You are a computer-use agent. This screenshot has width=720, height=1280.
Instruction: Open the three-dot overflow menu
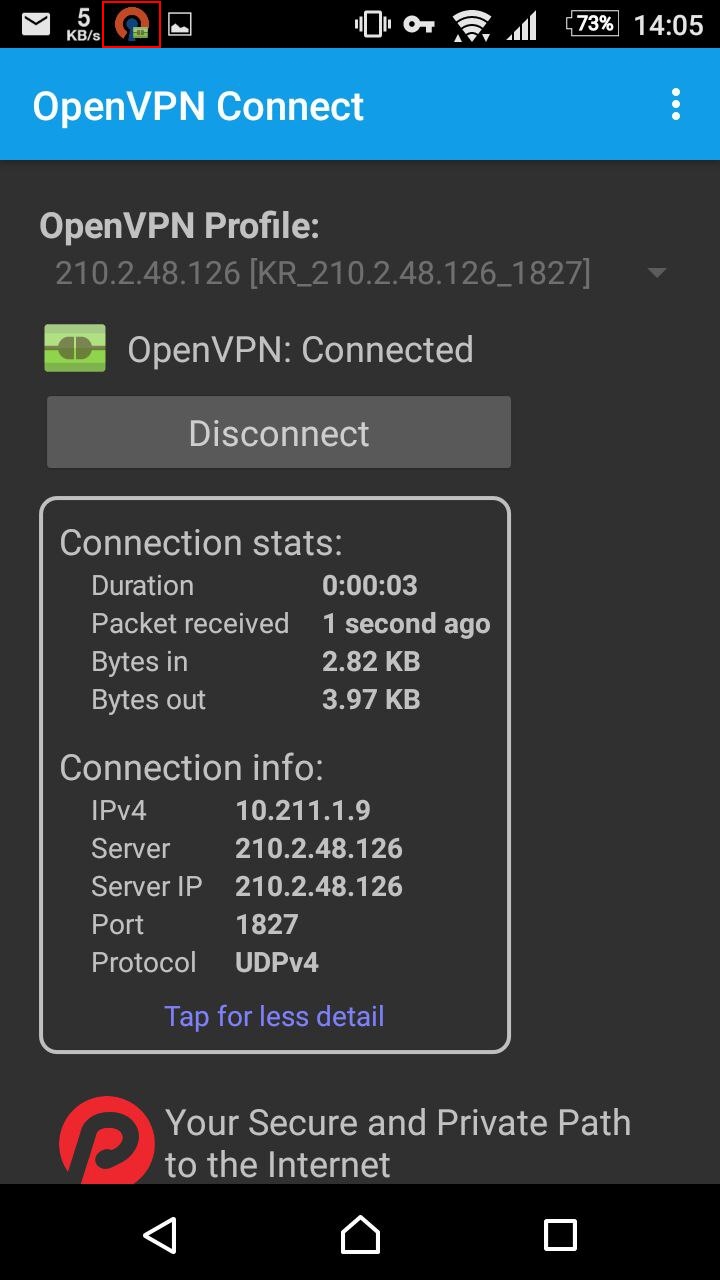tap(676, 105)
